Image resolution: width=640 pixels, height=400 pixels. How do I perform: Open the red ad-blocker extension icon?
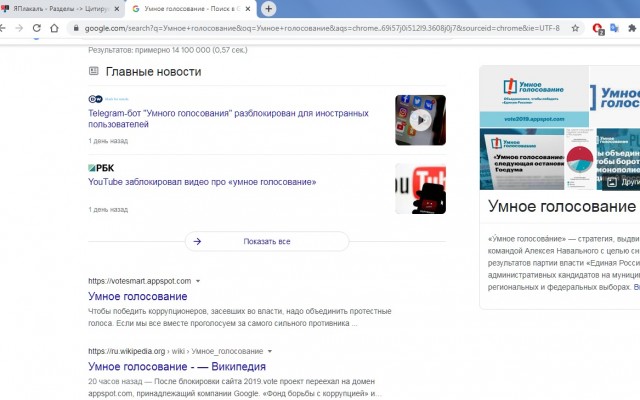pyautogui.click(x=598, y=29)
